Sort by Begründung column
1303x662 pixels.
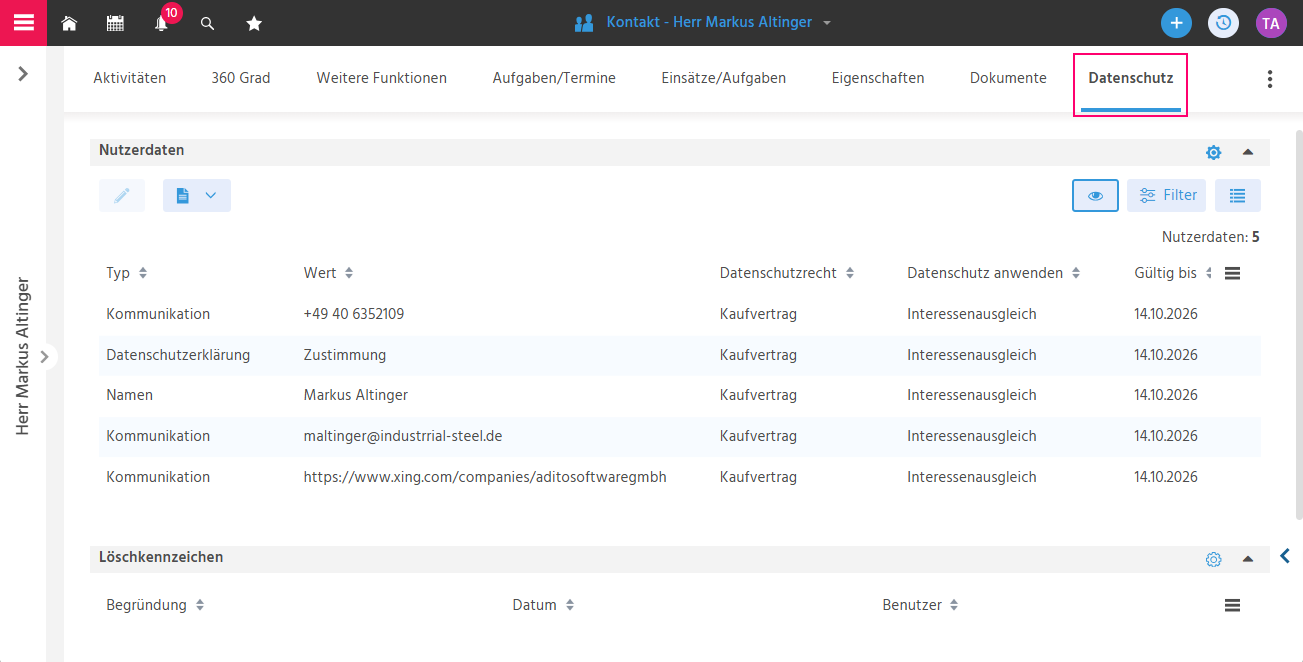pyautogui.click(x=199, y=605)
